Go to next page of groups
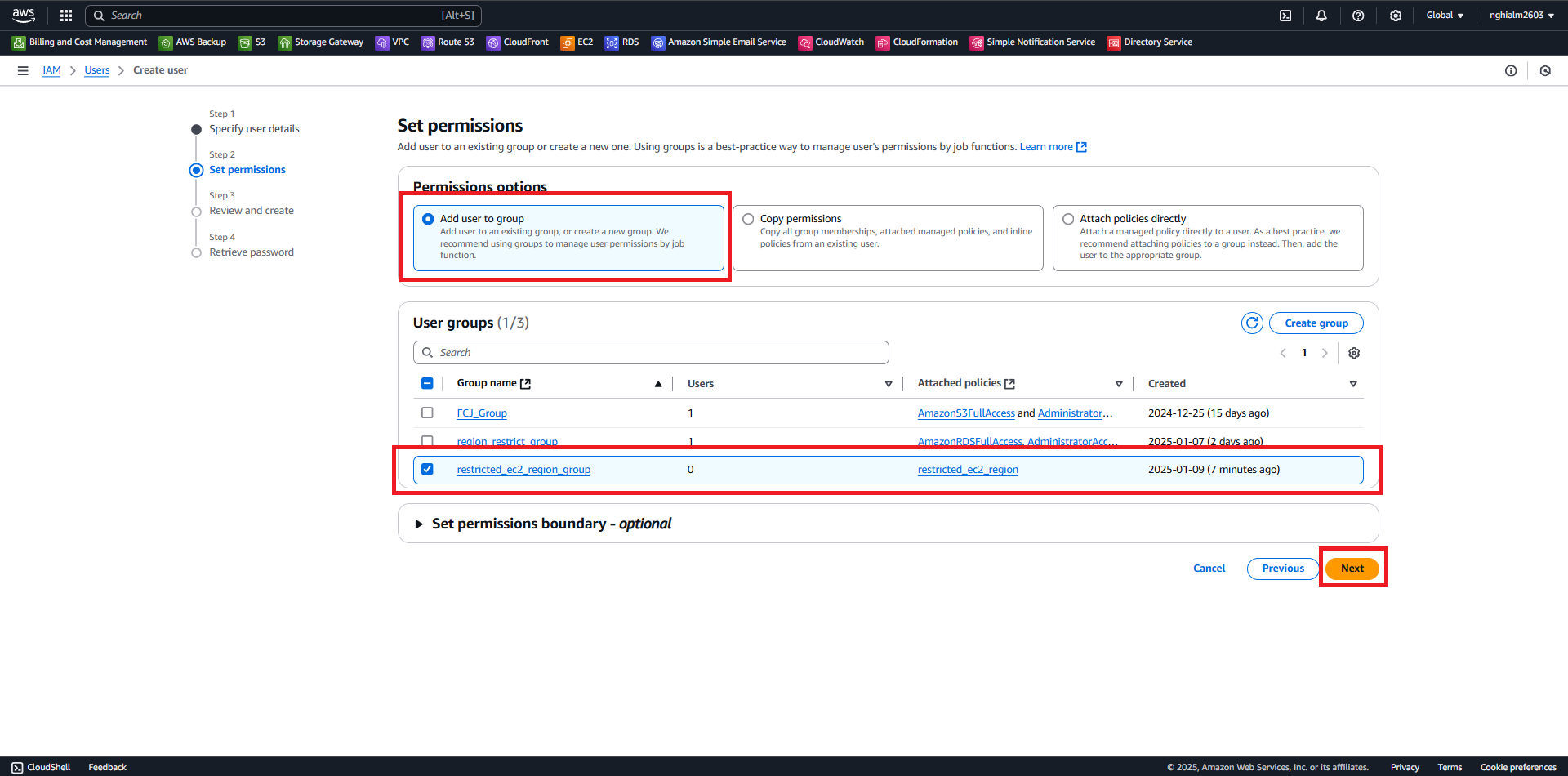Viewport: 1568px width, 776px height. (1325, 353)
